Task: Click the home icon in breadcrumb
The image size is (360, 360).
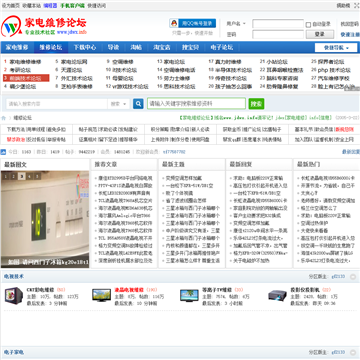Action: point(4,118)
